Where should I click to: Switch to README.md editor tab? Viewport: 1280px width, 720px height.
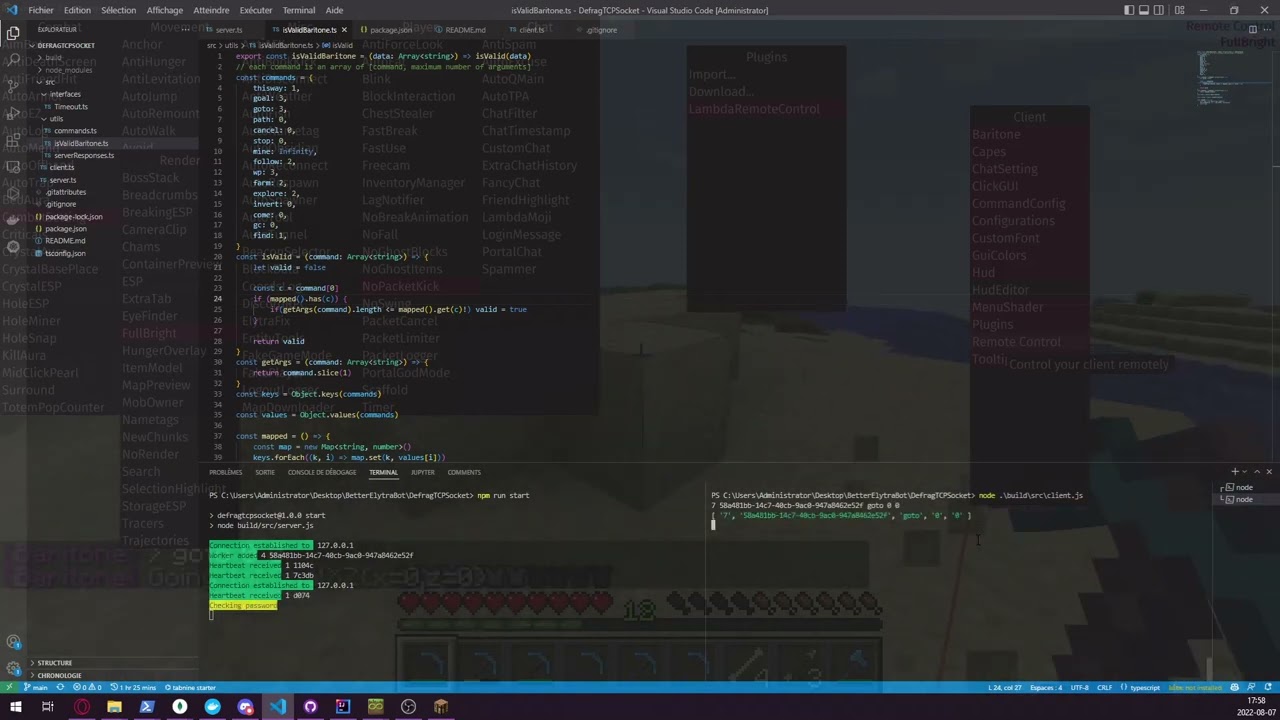tap(464, 30)
